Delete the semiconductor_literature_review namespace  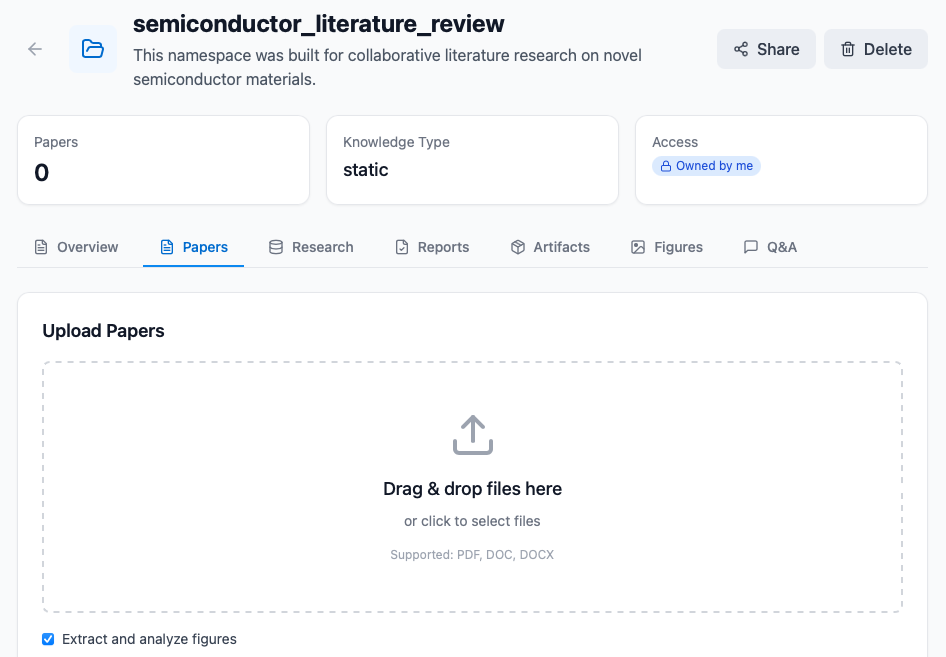pyautogui.click(x=875, y=49)
